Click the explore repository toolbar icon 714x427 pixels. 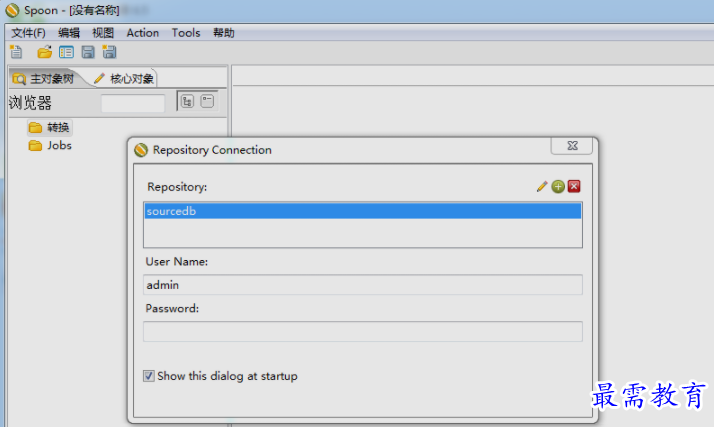click(x=66, y=52)
